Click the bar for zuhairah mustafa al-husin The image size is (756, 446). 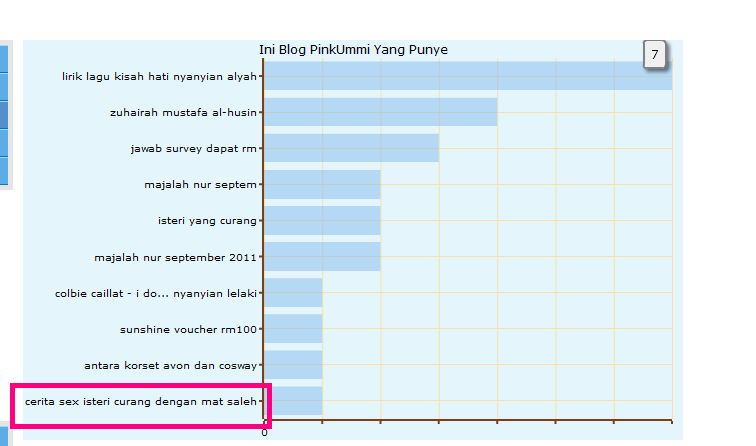[380, 112]
